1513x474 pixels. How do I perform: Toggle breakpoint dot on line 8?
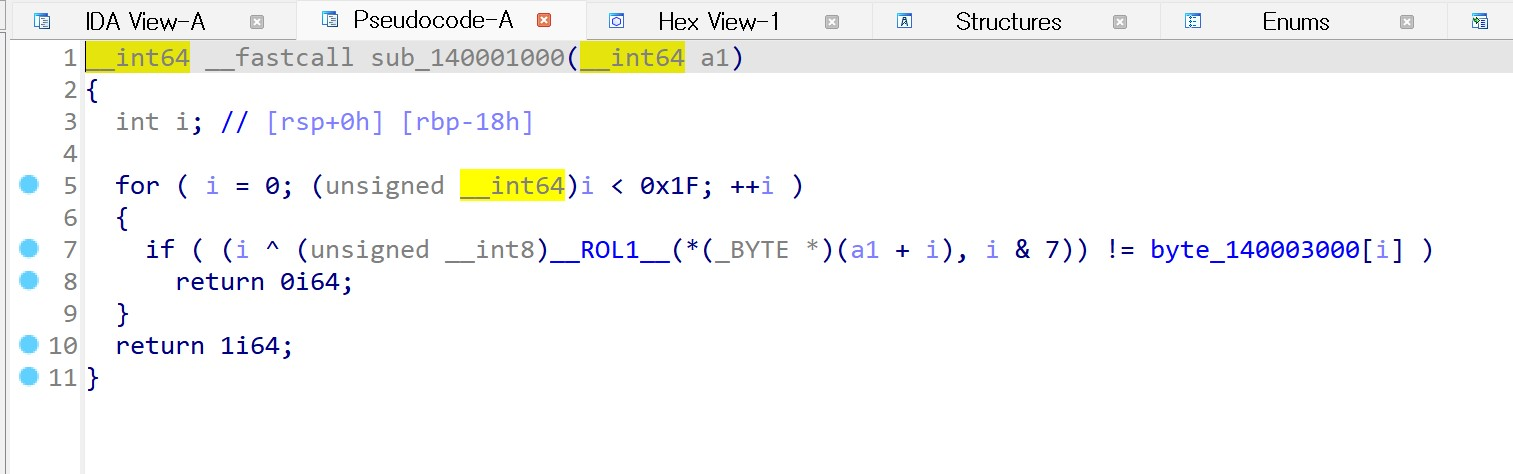pos(28,280)
